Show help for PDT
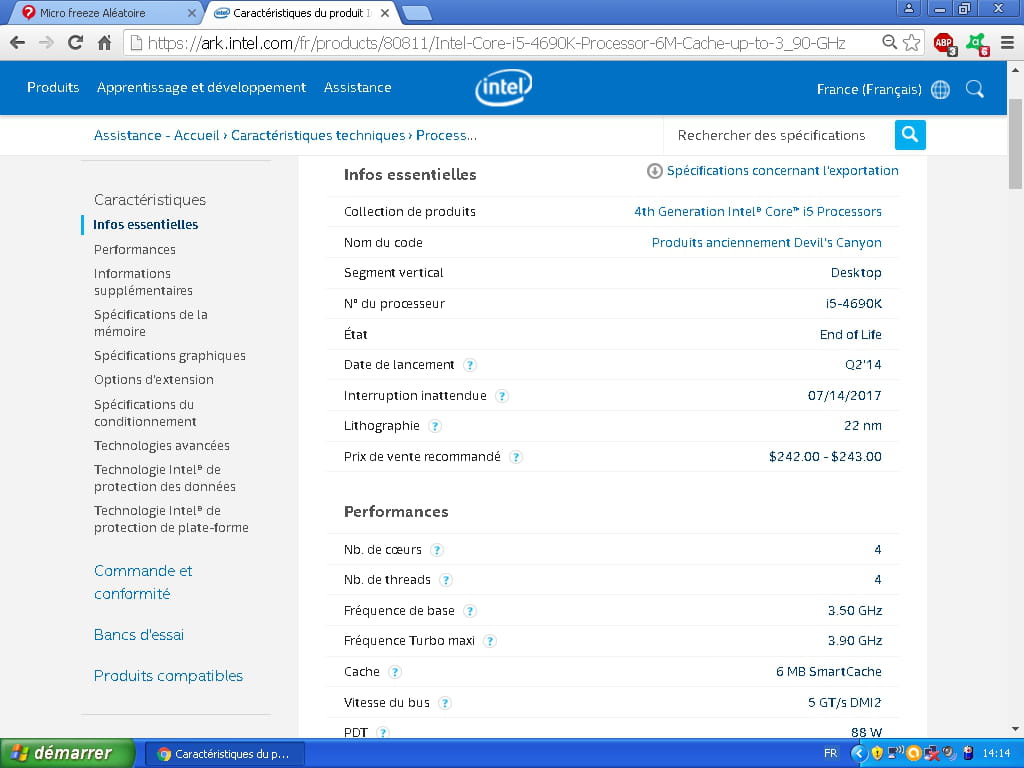 (x=383, y=733)
